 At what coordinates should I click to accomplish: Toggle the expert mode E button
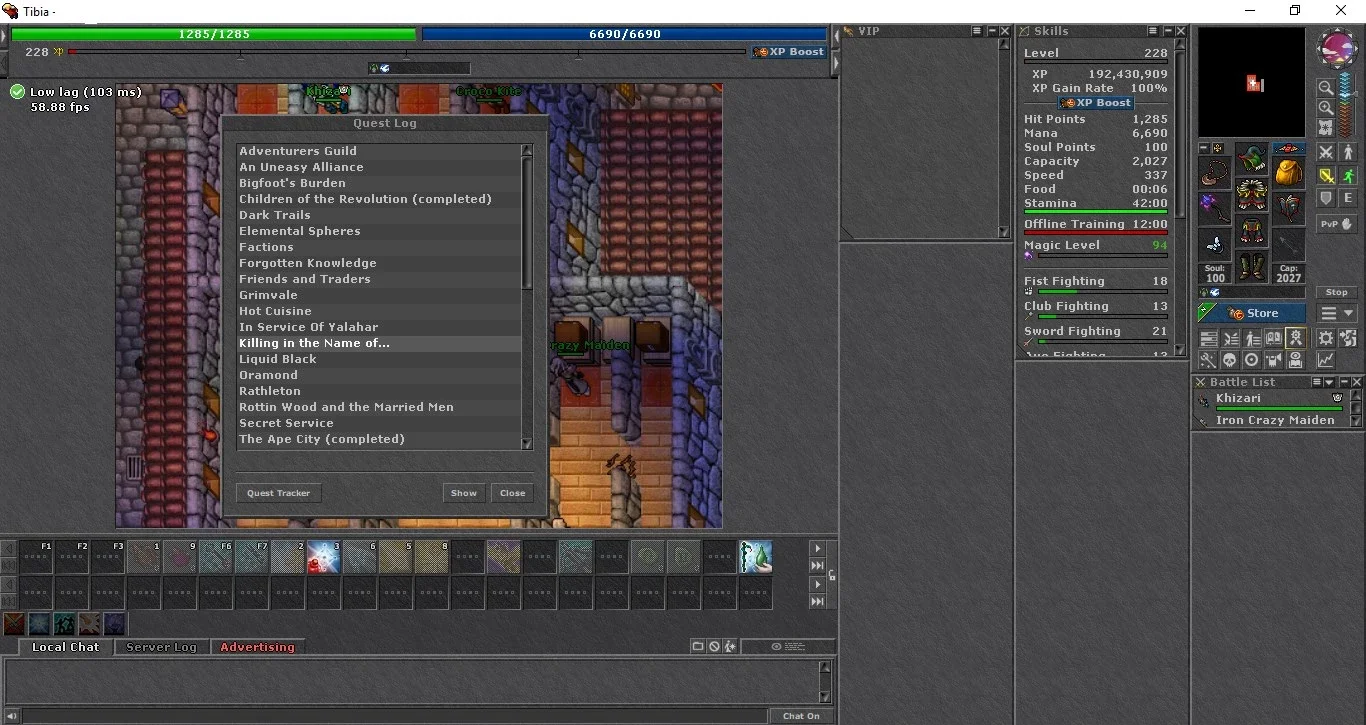[1348, 198]
